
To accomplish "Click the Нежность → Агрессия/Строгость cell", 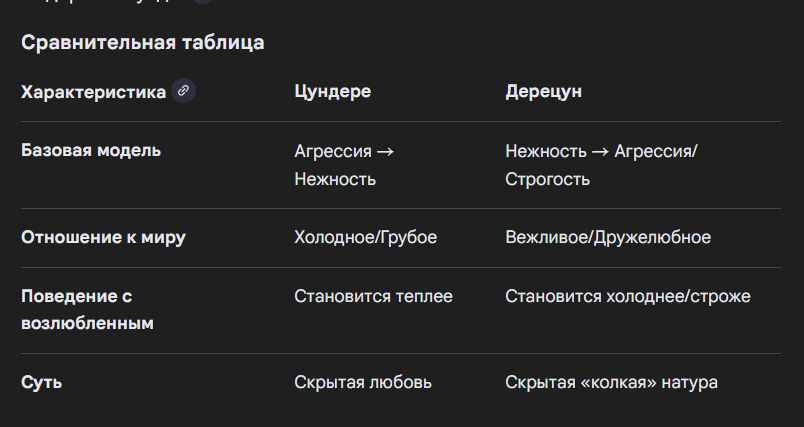I will pos(601,165).
